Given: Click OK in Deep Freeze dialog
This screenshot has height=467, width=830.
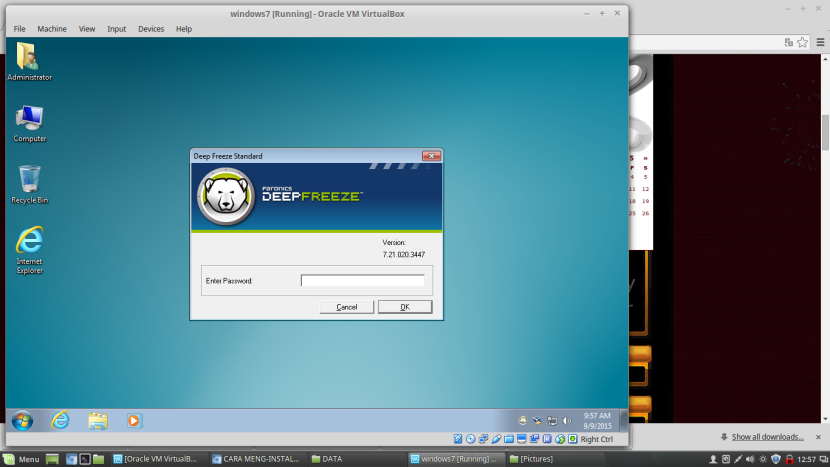Looking at the screenshot, I should pyautogui.click(x=405, y=307).
